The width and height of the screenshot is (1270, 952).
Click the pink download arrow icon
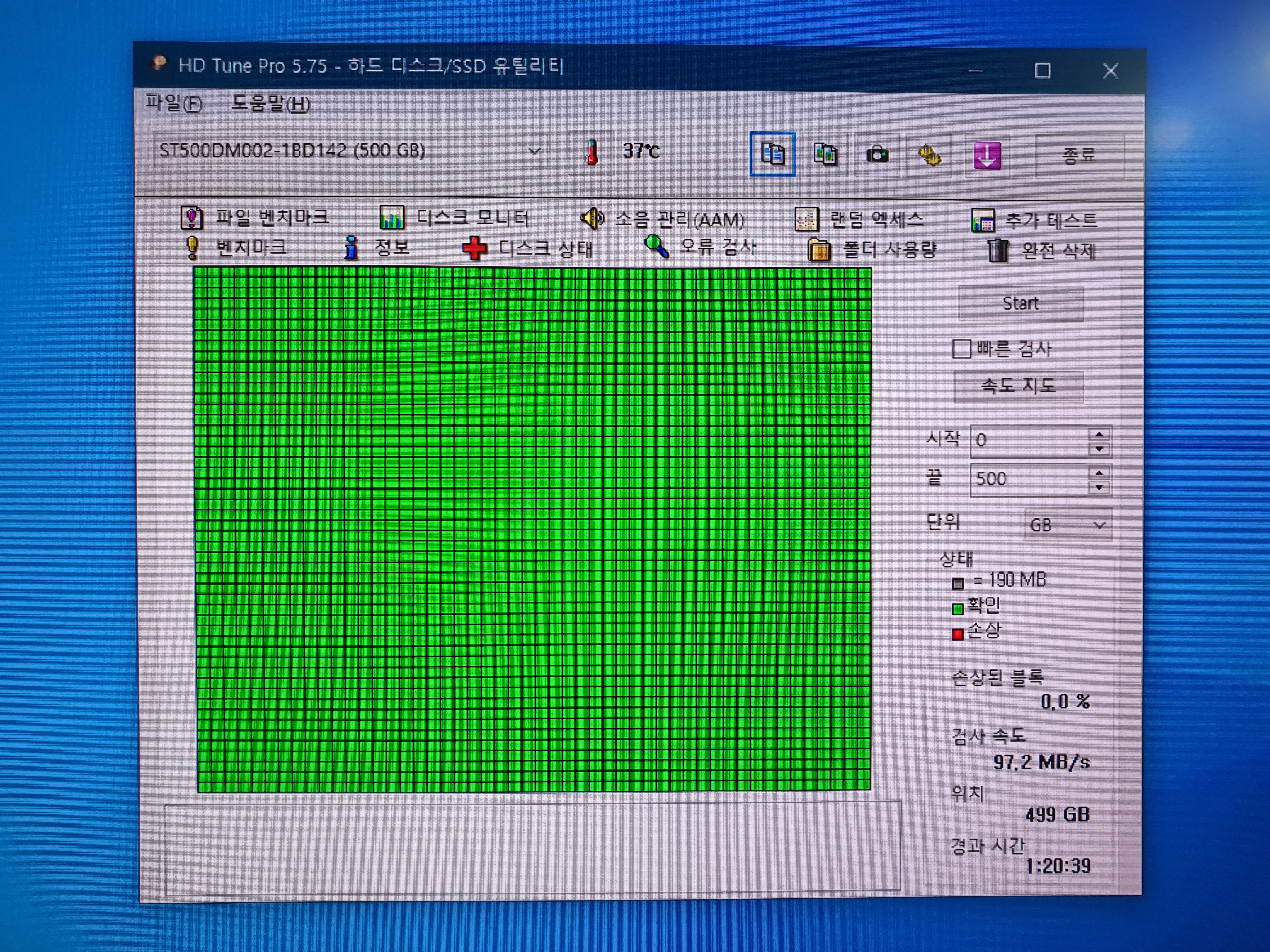(987, 156)
